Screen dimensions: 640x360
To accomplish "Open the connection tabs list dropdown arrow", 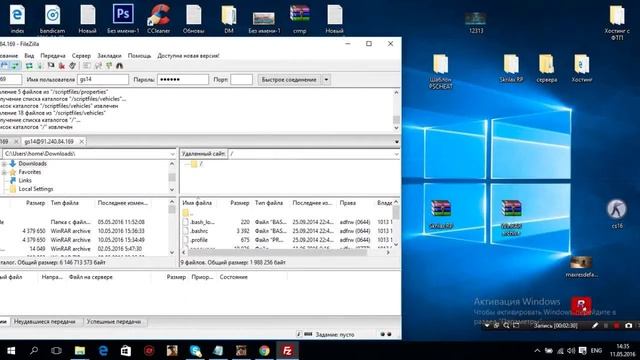I will 396,142.
